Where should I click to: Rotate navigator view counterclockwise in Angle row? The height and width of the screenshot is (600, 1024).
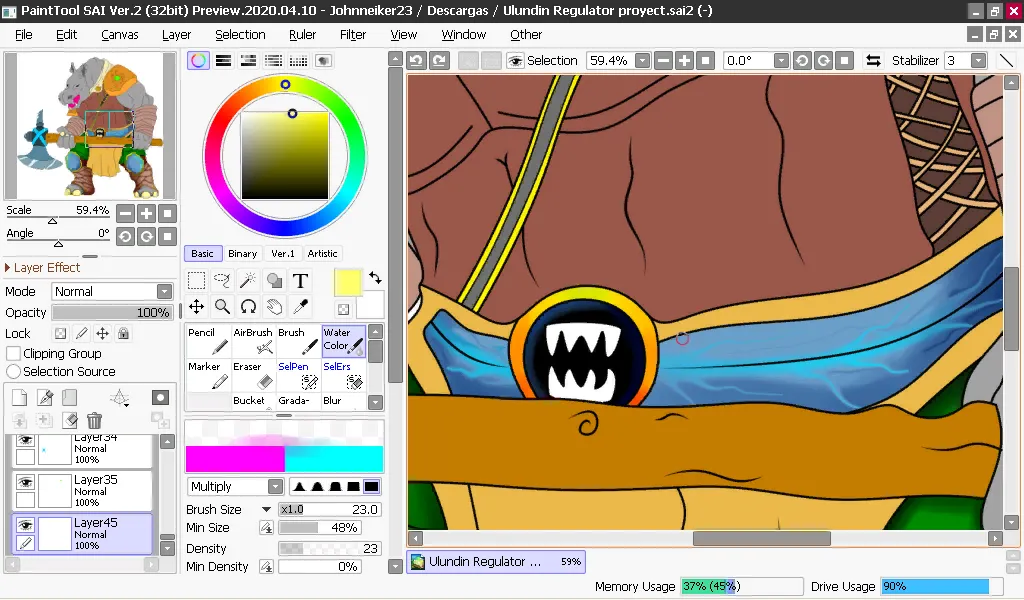125,236
